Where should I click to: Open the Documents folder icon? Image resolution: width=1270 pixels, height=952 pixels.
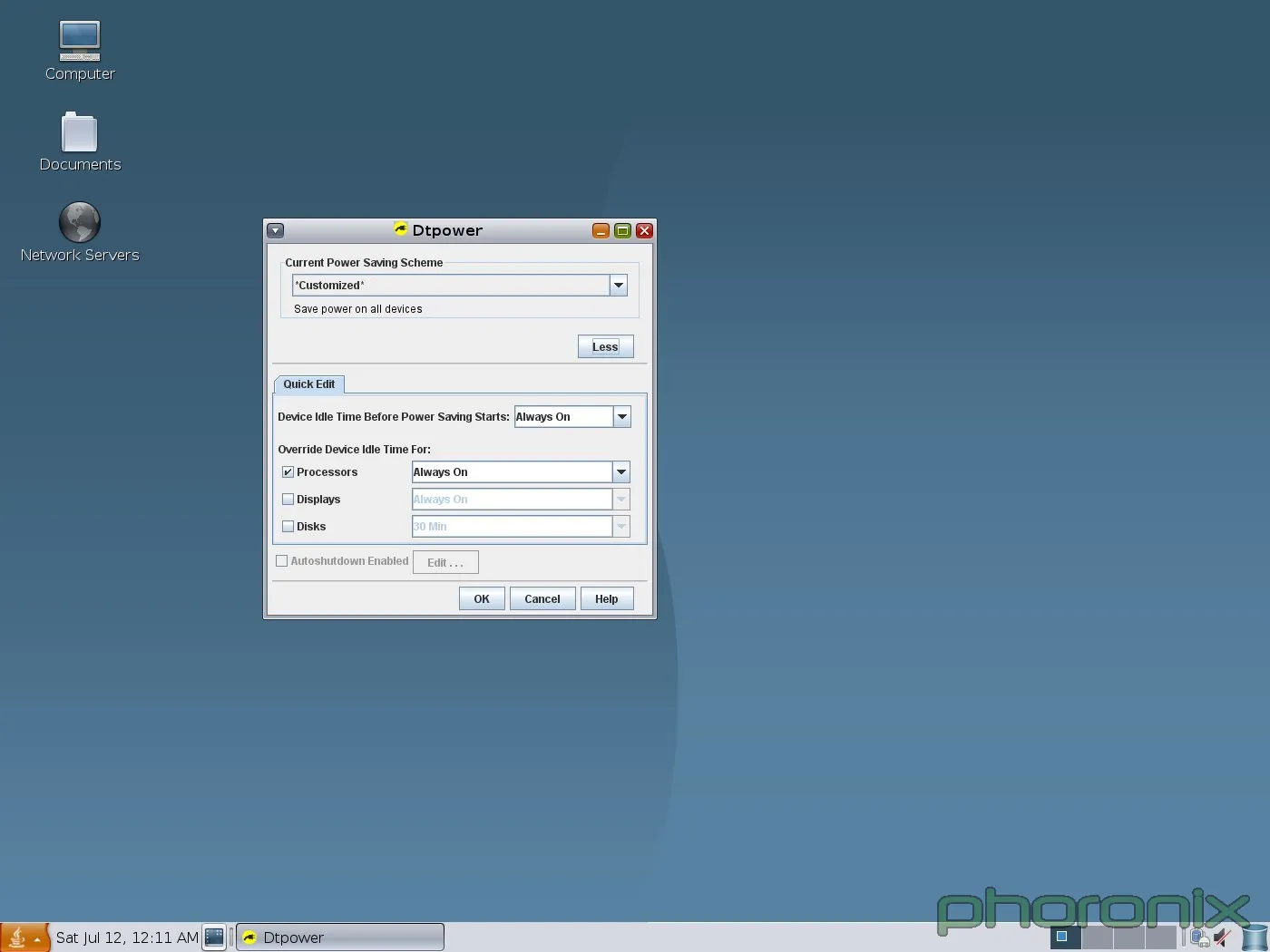80,132
